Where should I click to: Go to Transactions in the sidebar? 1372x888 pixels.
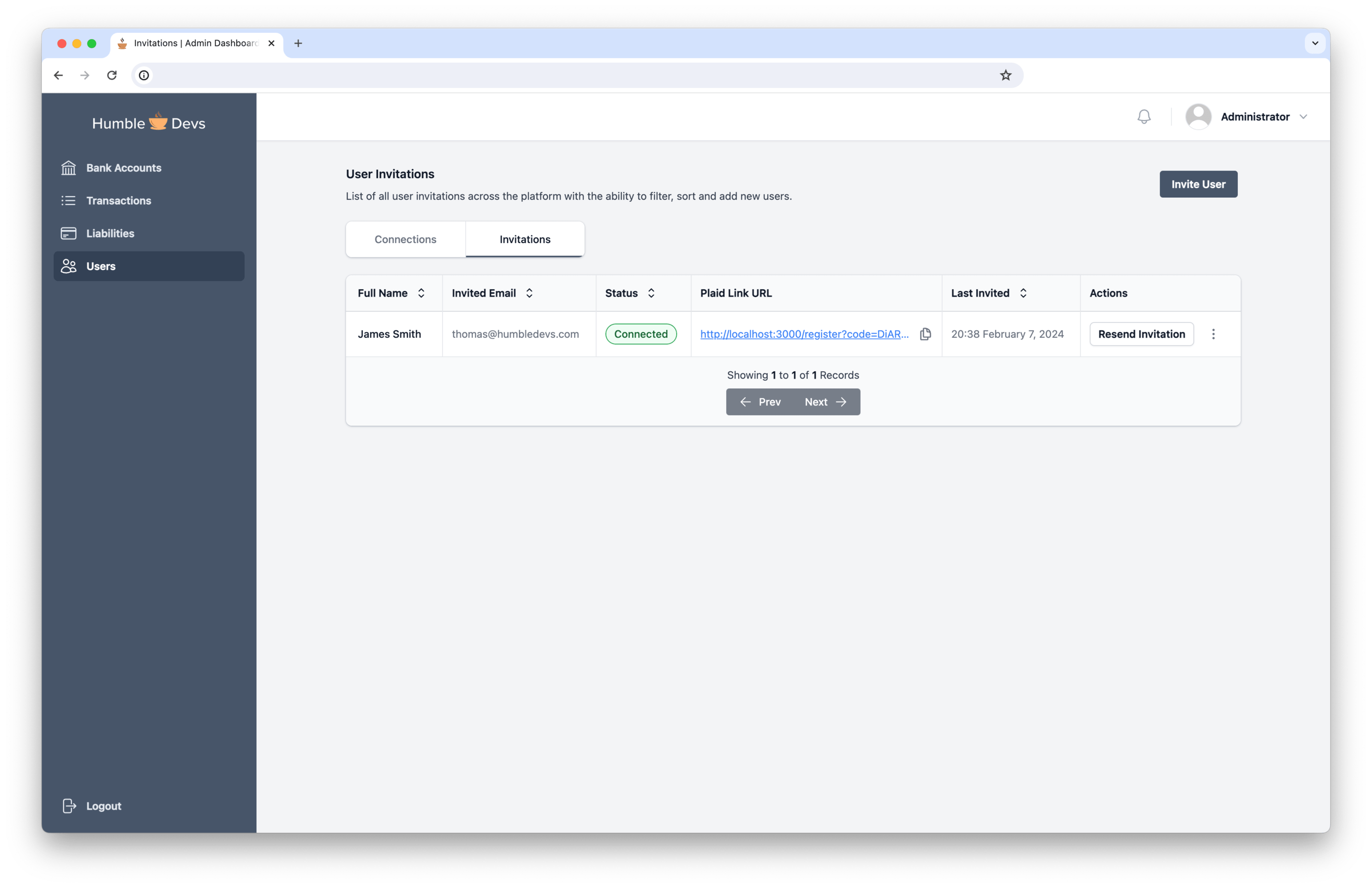coord(149,201)
